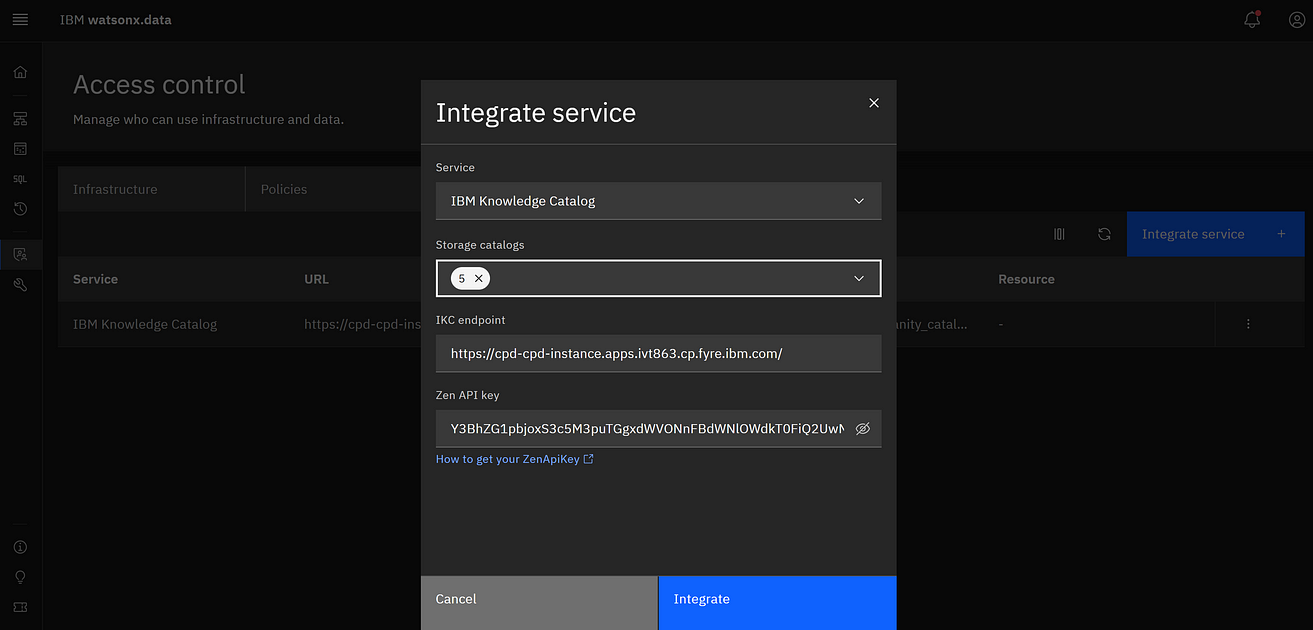This screenshot has width=1313, height=630.
Task: Open the user profile avatar menu
Action: click(x=1296, y=20)
